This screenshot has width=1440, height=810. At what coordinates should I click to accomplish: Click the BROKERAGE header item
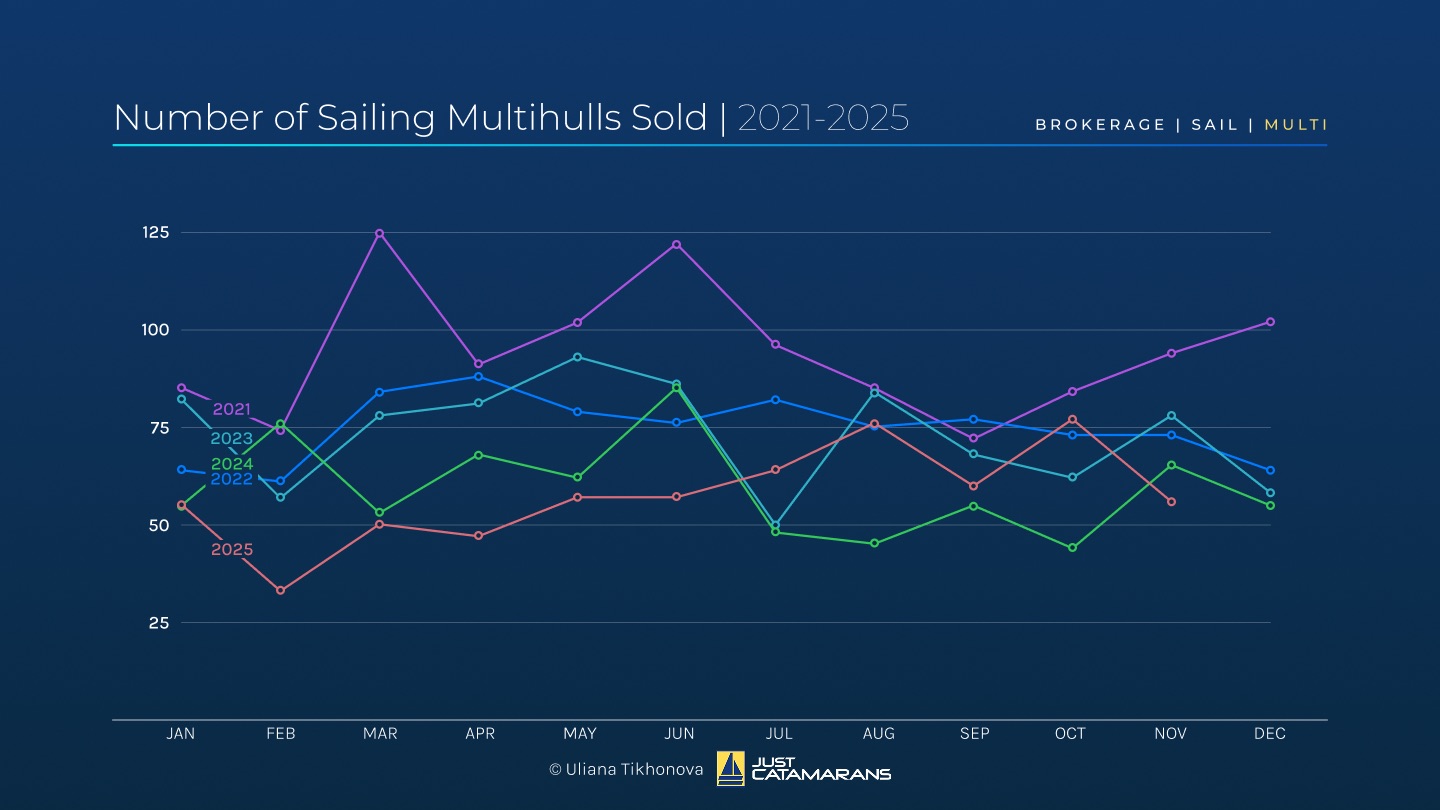[x=1100, y=125]
